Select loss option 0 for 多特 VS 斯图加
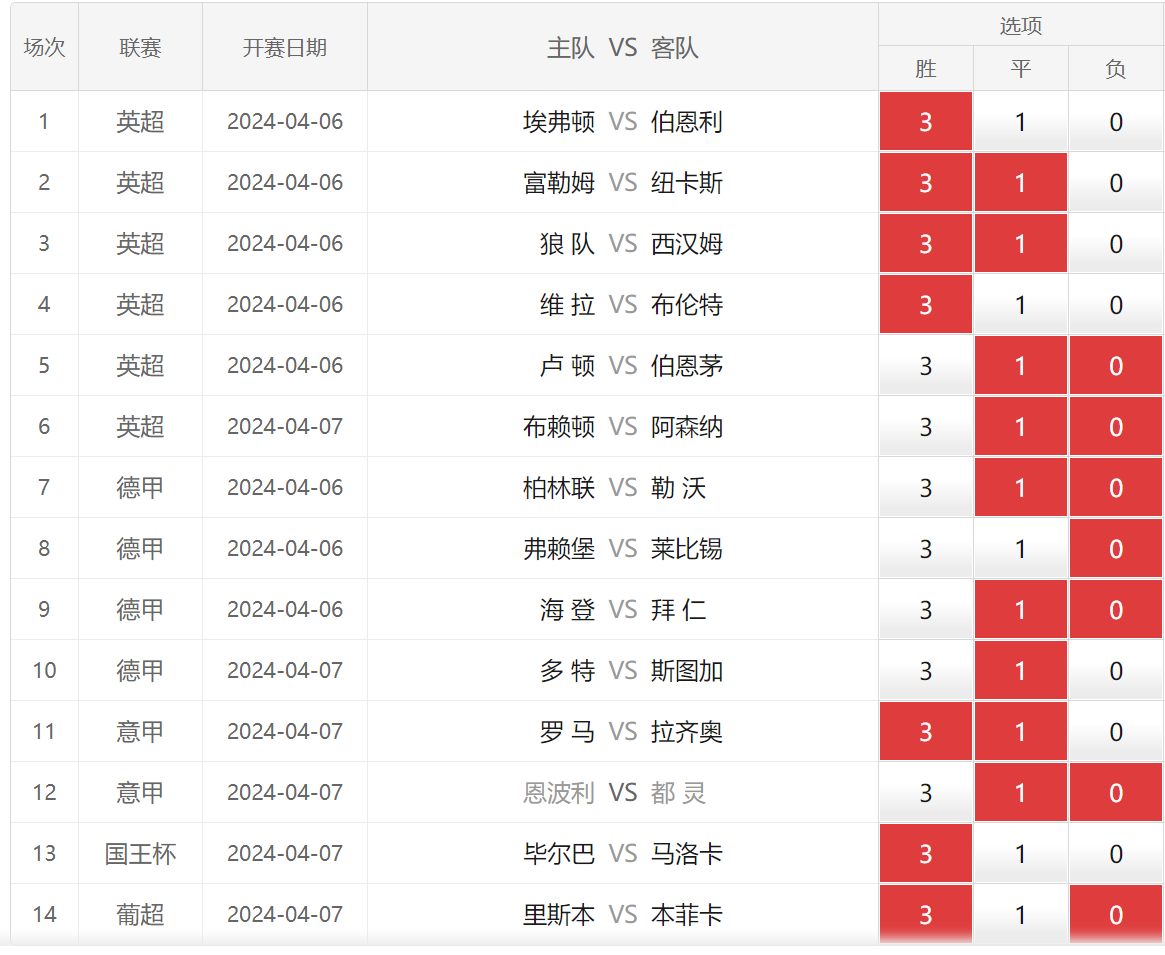This screenshot has width=1165, height=955. pyautogui.click(x=1115, y=670)
